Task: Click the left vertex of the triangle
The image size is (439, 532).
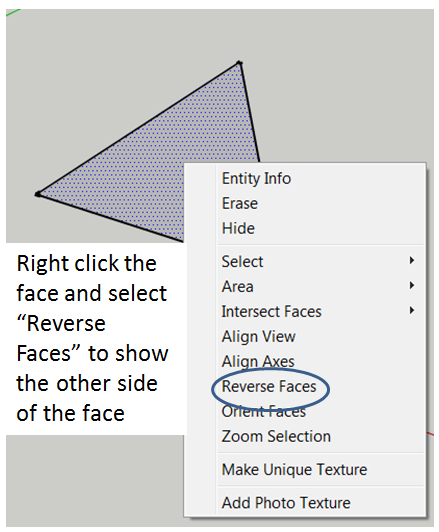Action: click(38, 194)
